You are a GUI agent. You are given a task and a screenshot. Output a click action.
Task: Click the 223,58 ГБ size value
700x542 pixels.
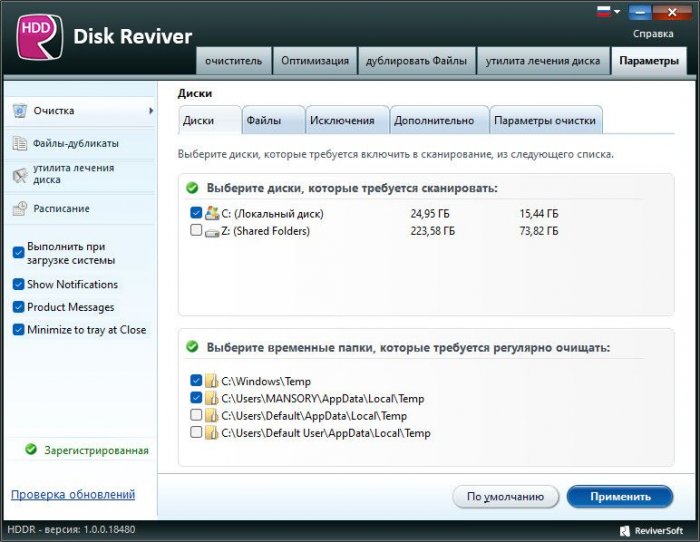[x=433, y=231]
